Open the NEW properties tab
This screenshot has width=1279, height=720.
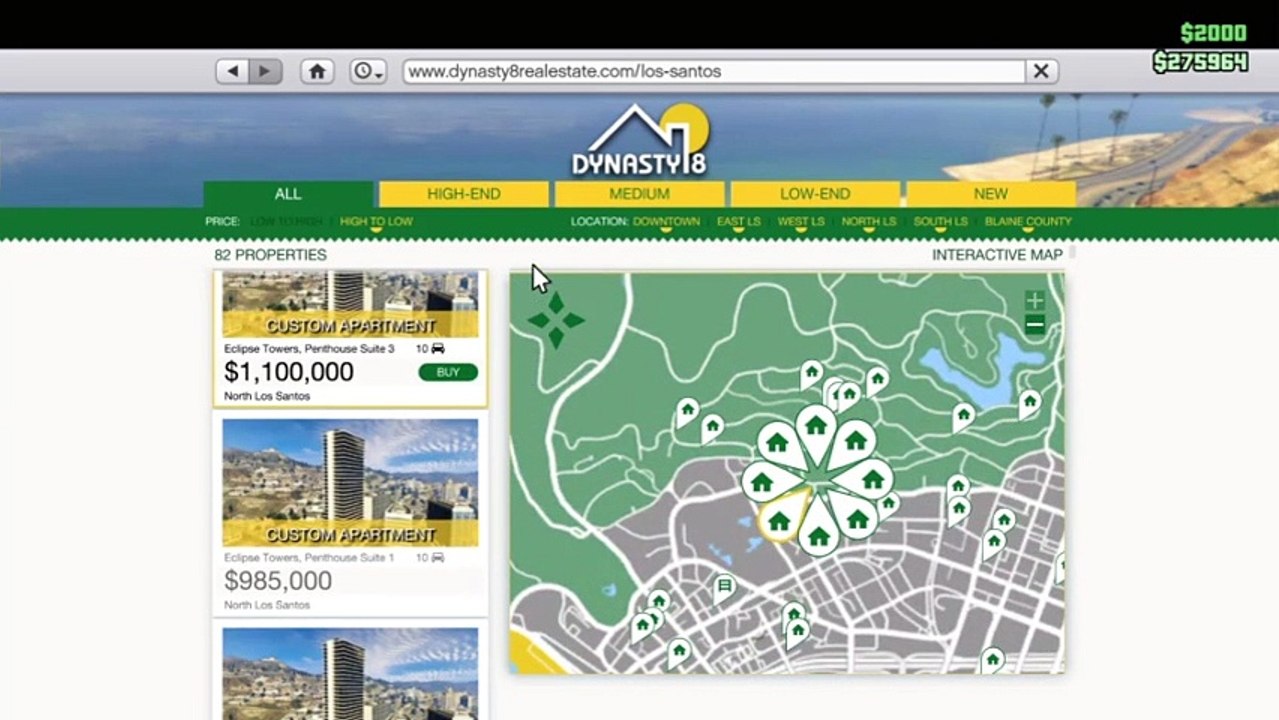click(x=991, y=194)
